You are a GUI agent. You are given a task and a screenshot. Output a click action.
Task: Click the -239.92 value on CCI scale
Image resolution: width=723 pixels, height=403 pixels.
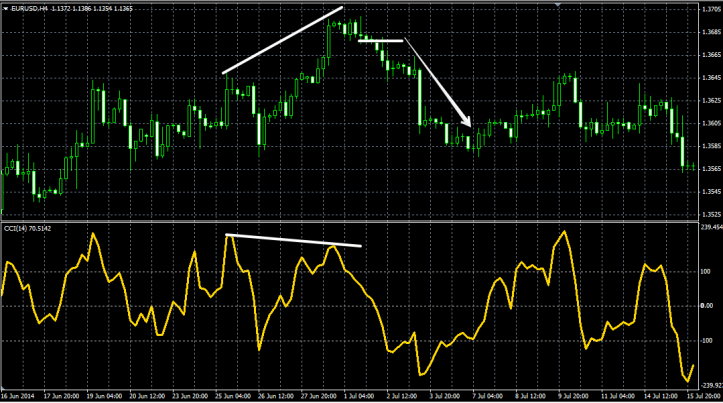click(711, 385)
